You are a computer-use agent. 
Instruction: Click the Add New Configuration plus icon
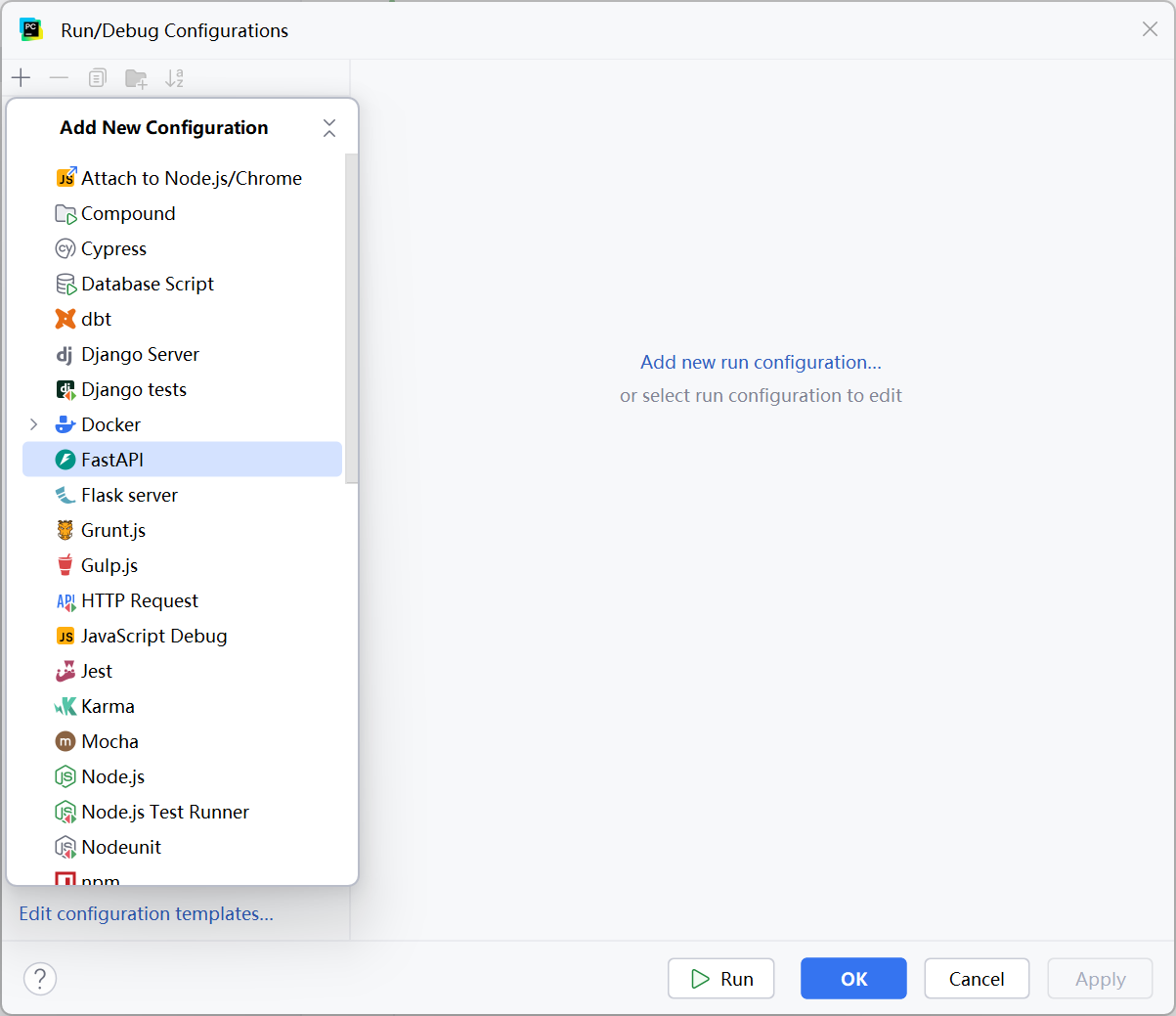click(x=22, y=78)
